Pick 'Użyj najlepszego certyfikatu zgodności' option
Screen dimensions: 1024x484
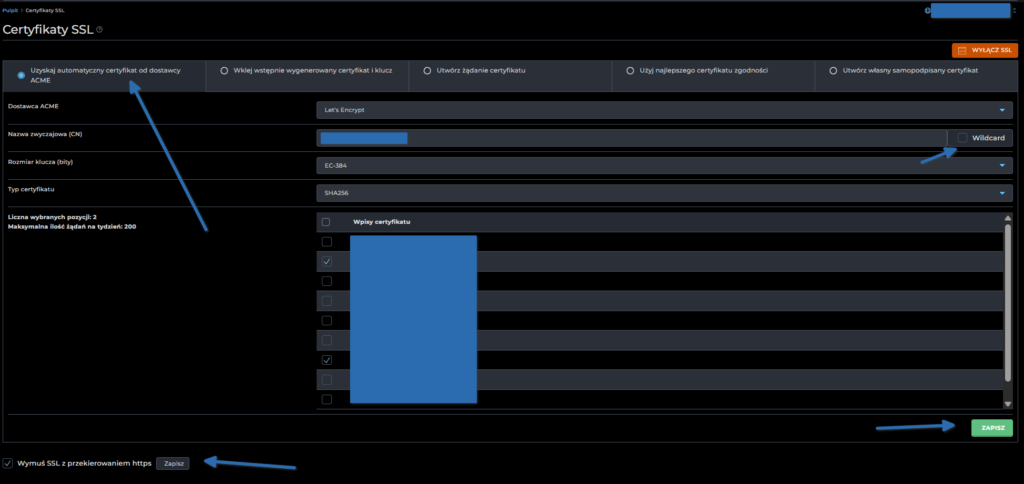(629, 71)
